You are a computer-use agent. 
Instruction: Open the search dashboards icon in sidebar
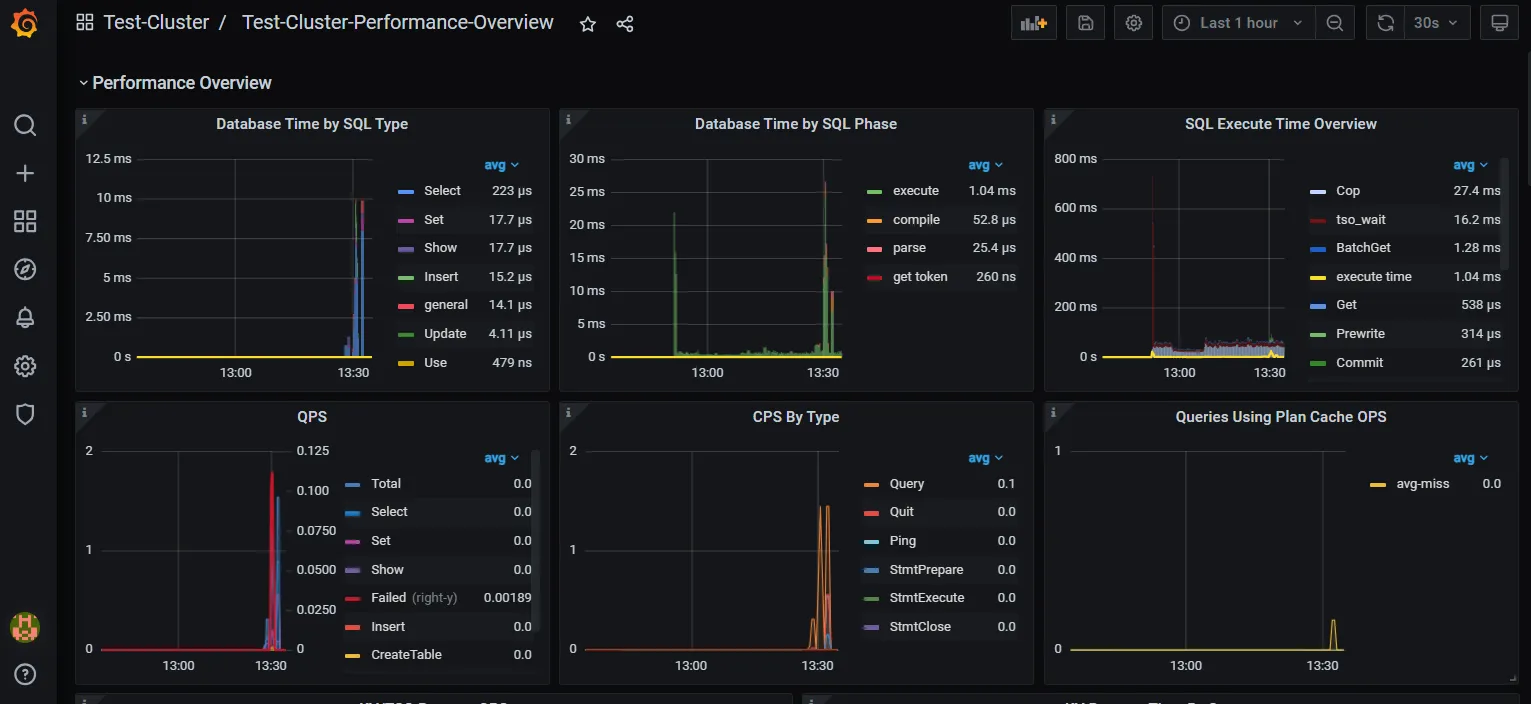[x=25, y=125]
